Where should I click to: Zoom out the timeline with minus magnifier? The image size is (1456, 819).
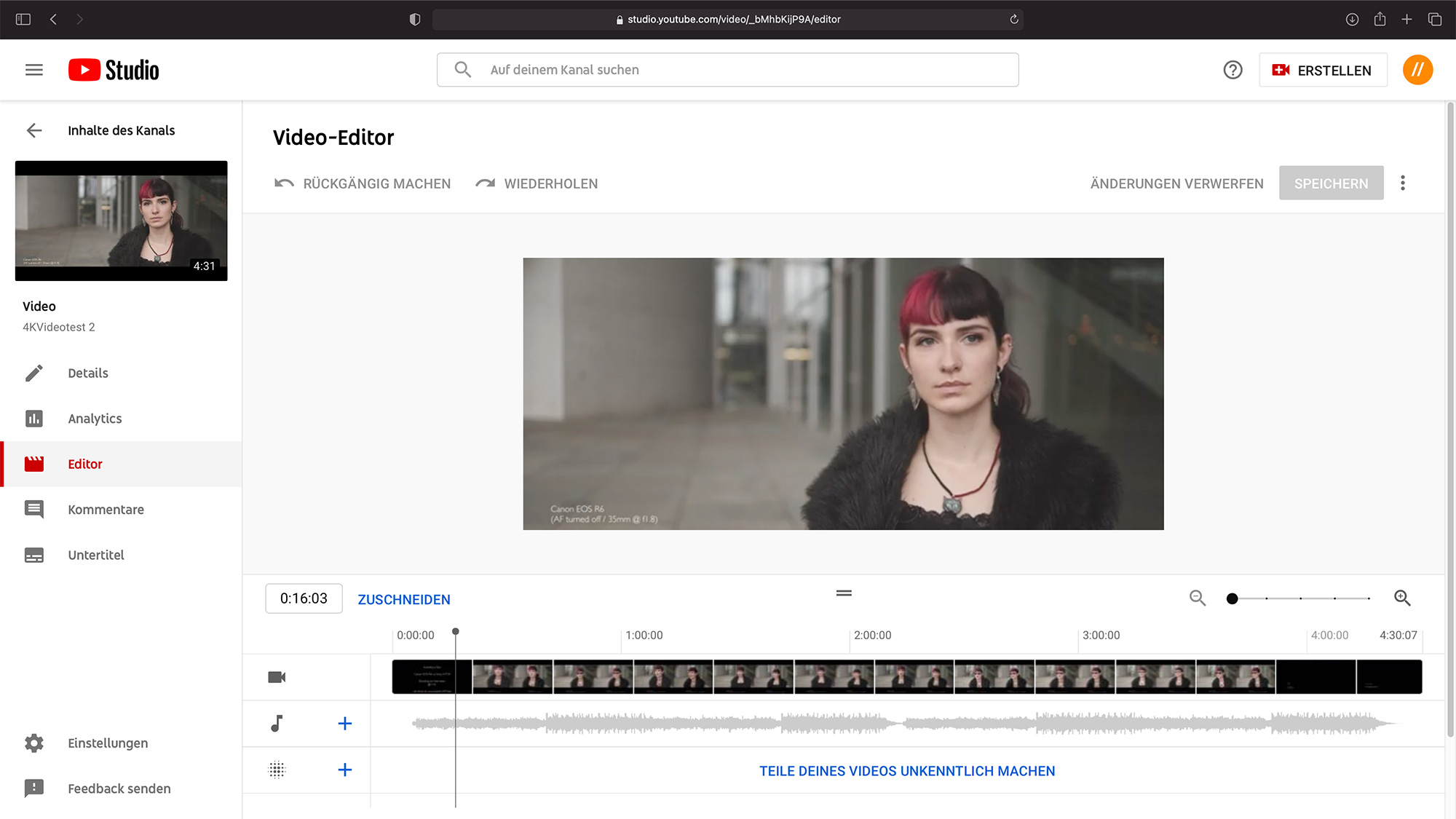click(x=1198, y=598)
